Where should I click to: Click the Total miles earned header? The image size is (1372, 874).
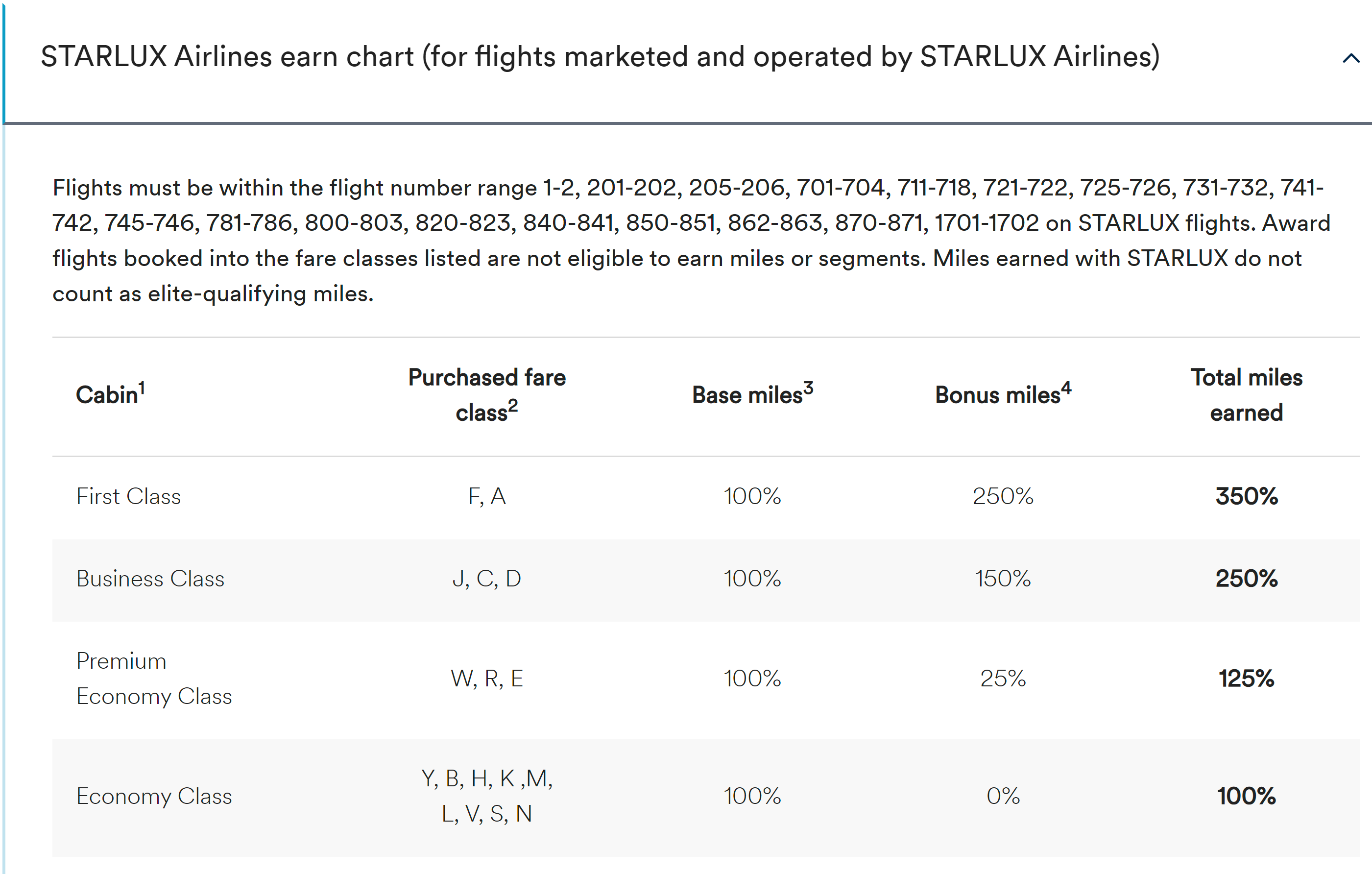click(x=1246, y=395)
